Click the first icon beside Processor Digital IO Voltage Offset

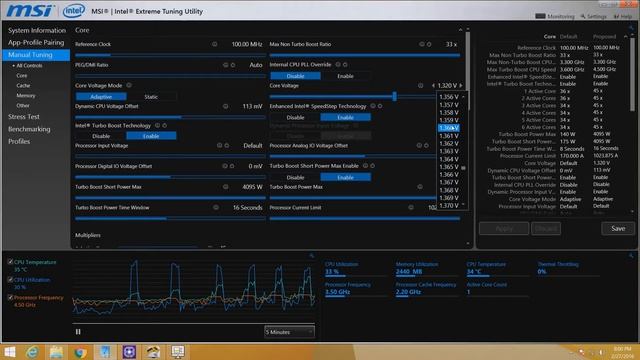[225, 166]
